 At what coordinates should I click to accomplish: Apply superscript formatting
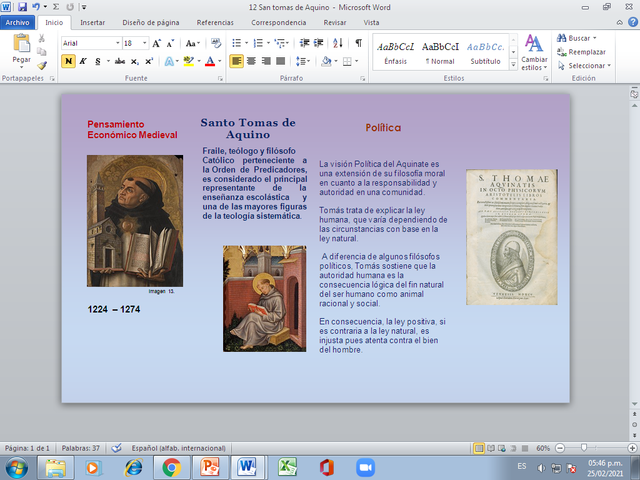point(149,61)
